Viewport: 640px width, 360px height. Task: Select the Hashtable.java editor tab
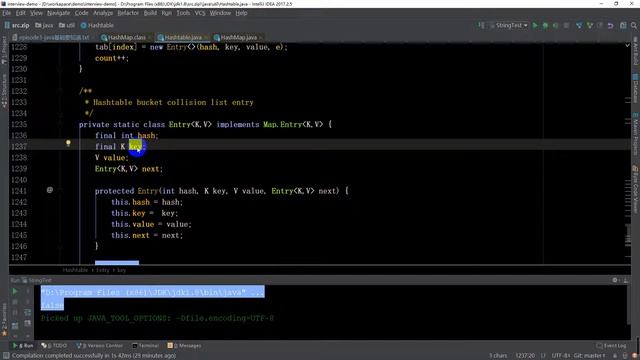click(182, 38)
